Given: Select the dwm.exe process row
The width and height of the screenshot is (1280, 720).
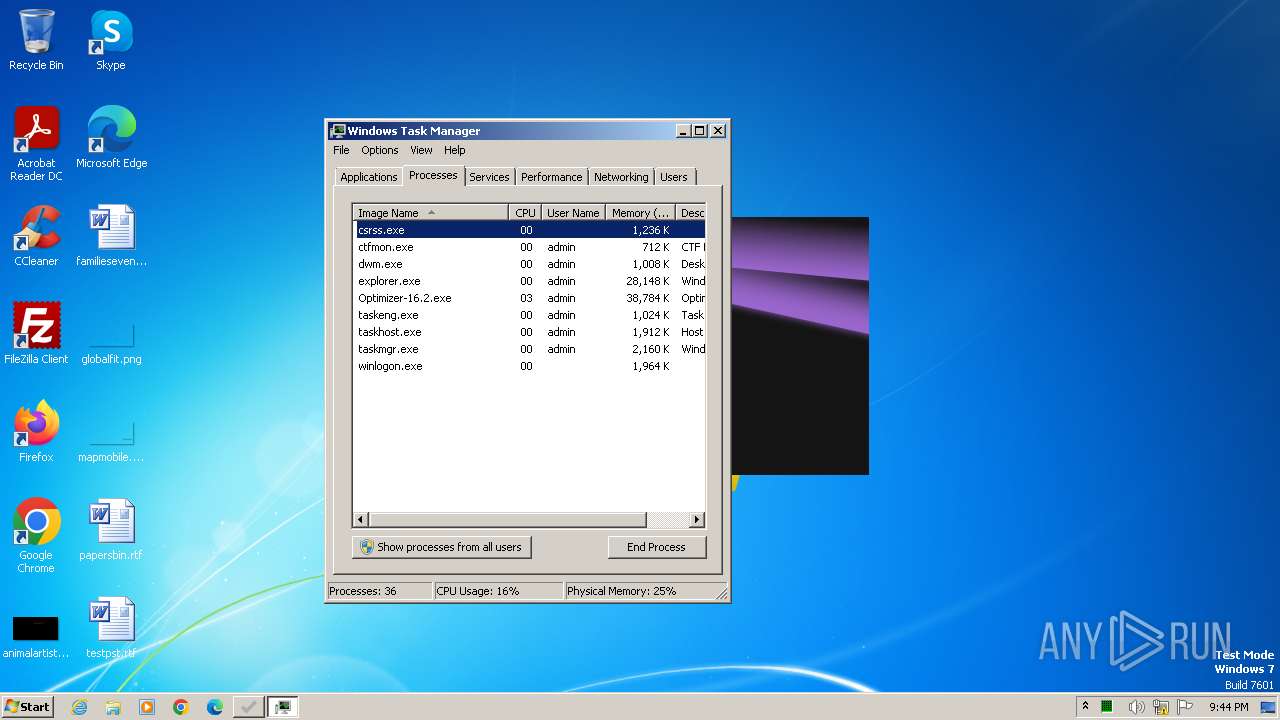Looking at the screenshot, I should [529, 264].
